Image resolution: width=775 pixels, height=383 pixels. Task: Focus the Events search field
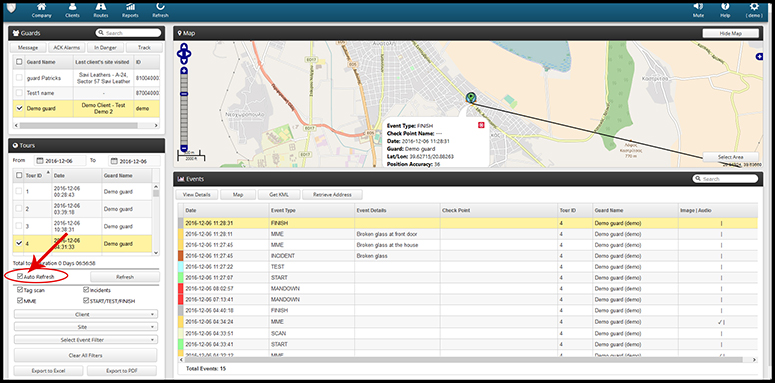tap(725, 179)
